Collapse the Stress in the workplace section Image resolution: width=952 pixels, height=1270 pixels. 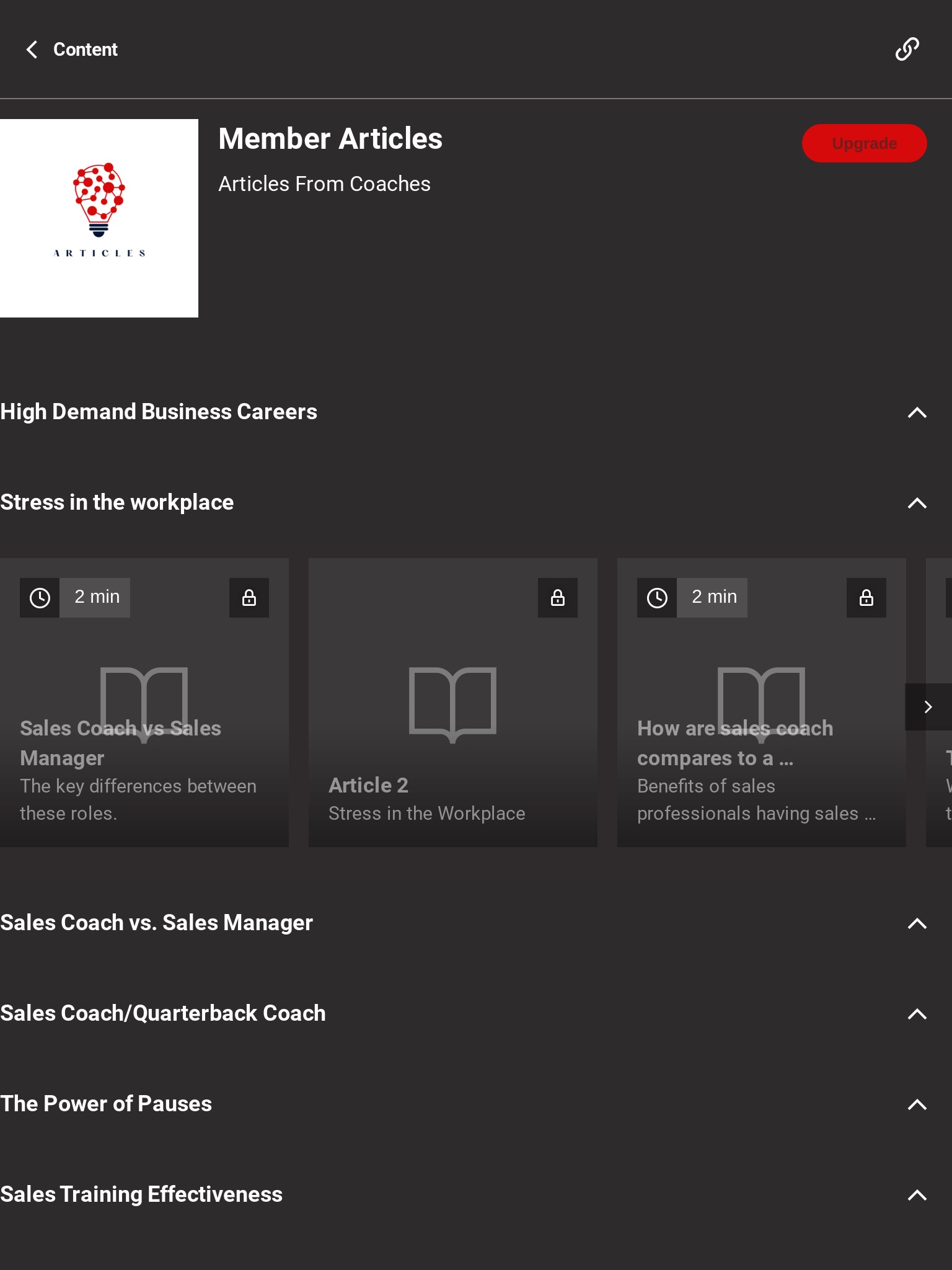(917, 503)
